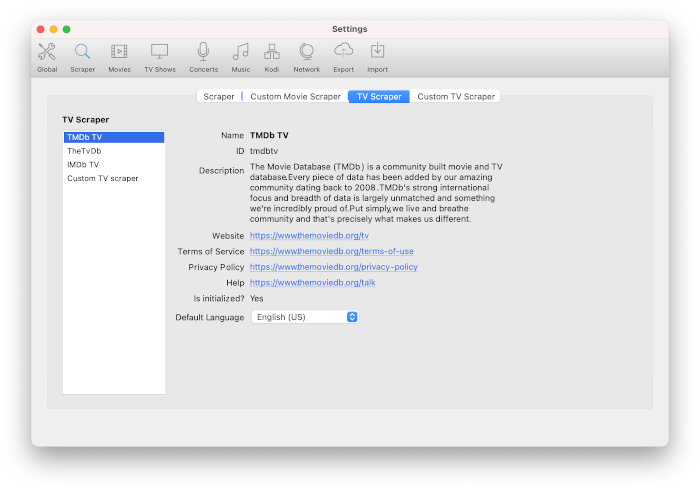
Task: Open the Concerts microphone icon
Action: click(x=204, y=58)
